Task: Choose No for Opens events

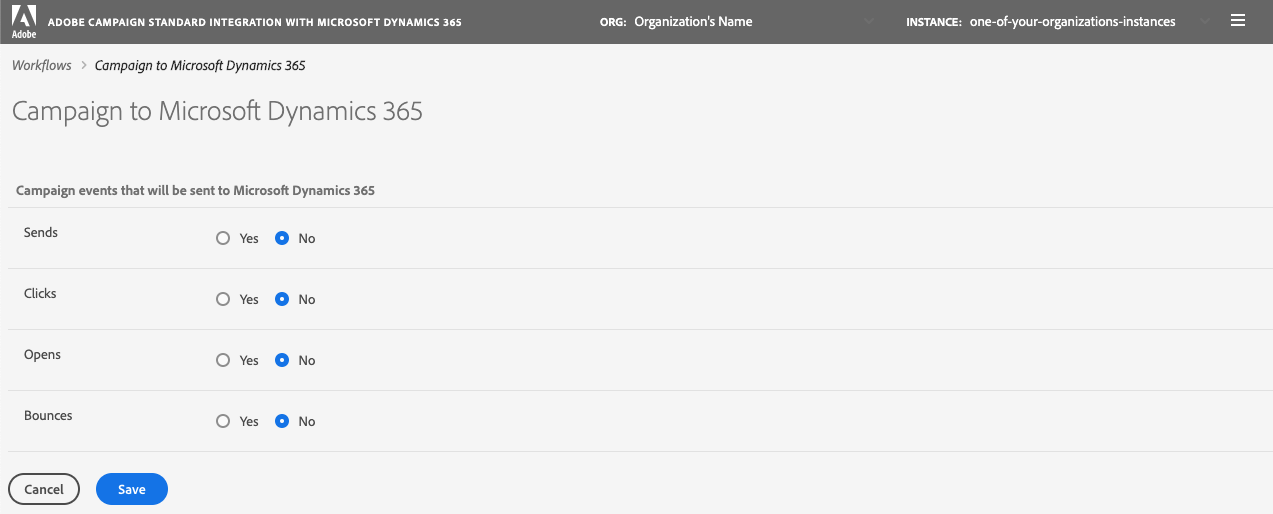Action: point(282,361)
